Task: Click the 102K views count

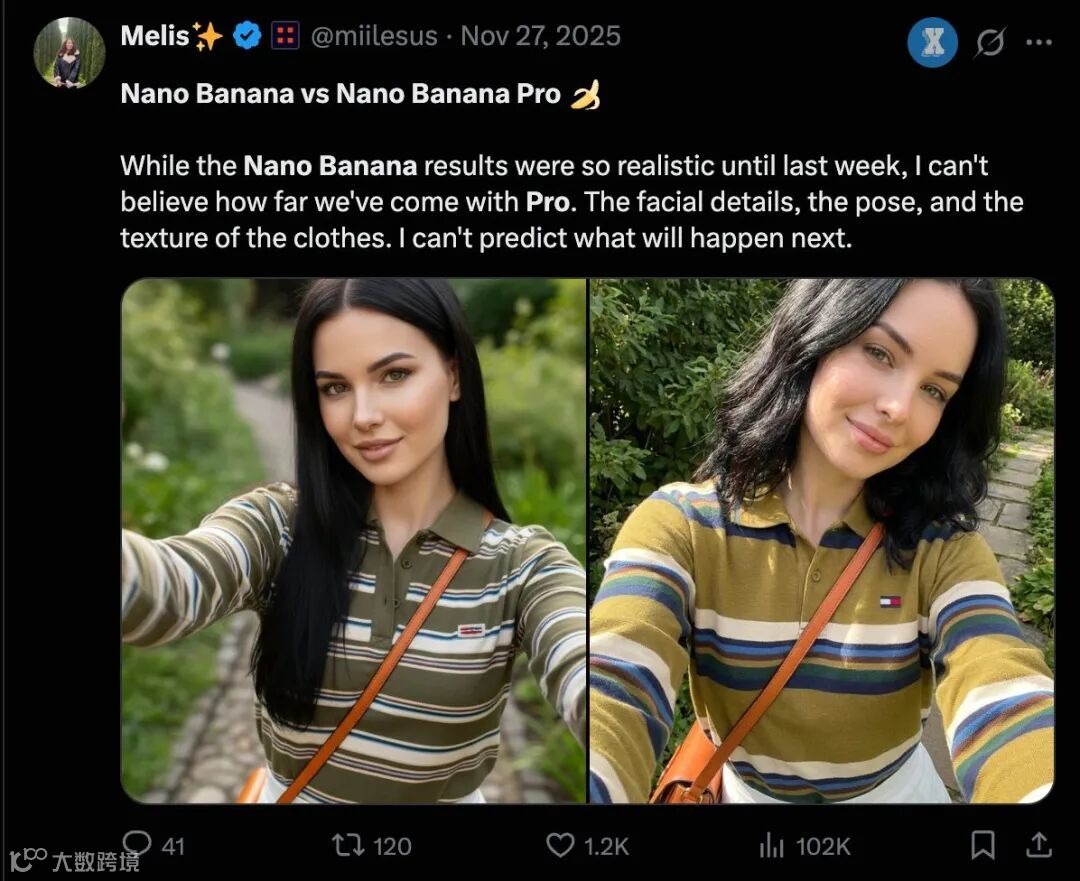Action: click(823, 846)
